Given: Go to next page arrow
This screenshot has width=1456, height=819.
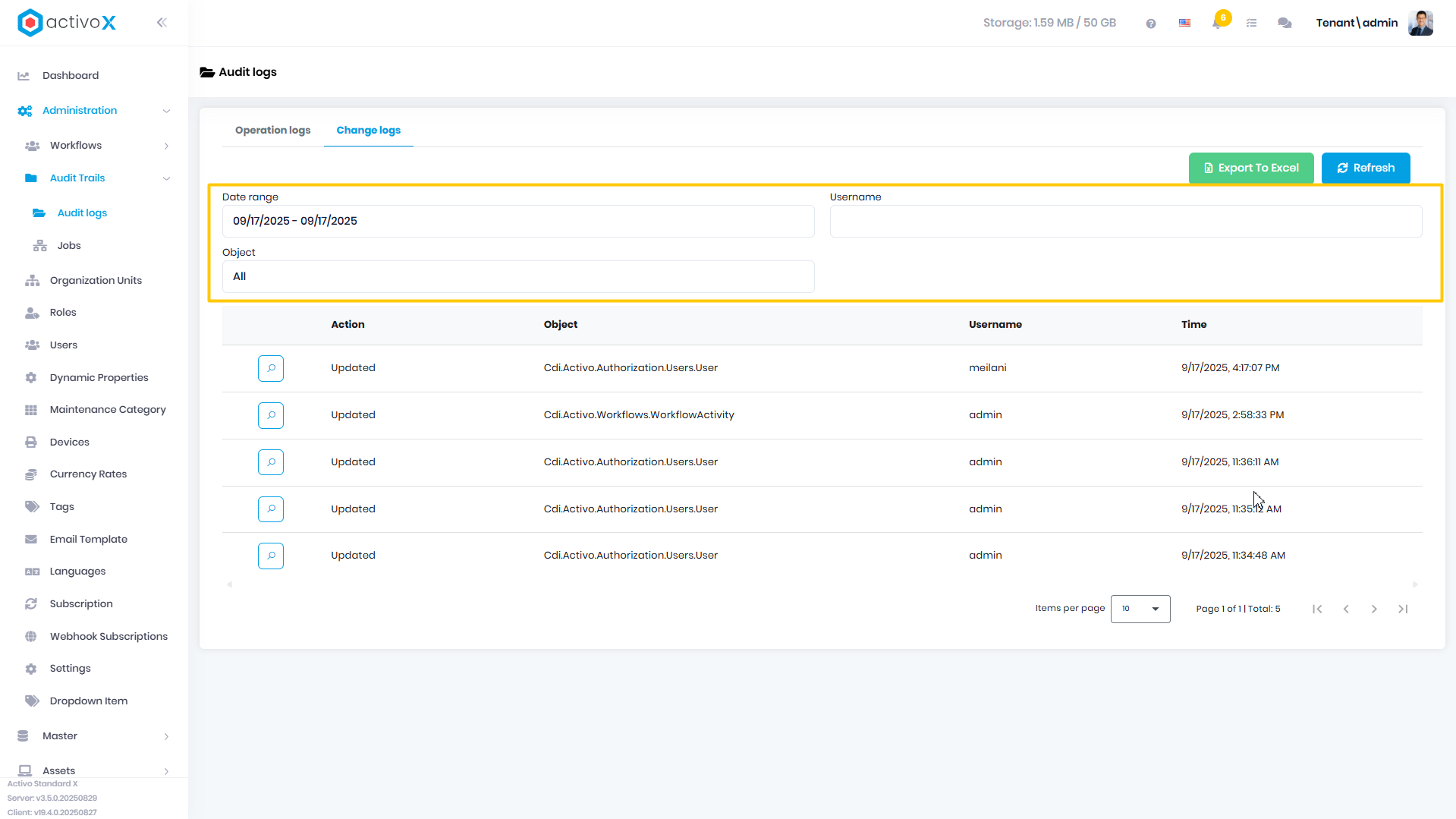Looking at the screenshot, I should (1374, 609).
